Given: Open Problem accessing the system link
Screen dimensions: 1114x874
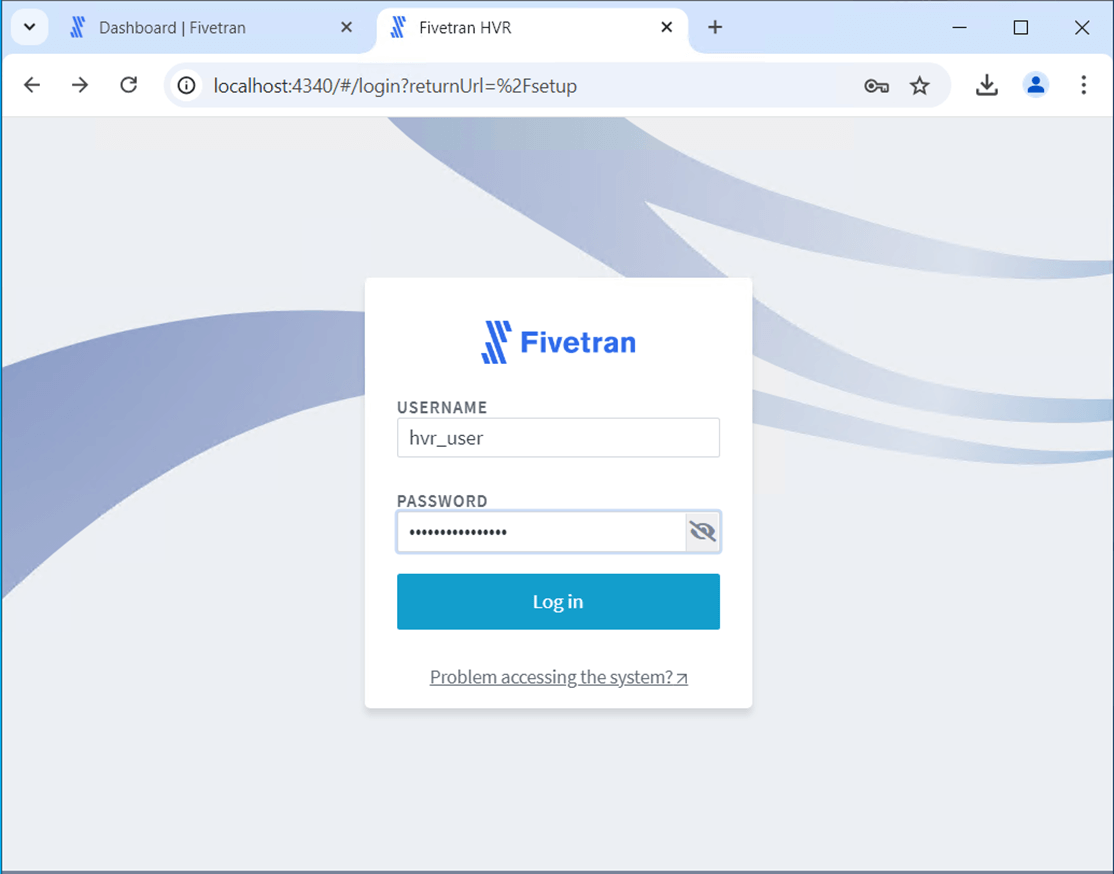Looking at the screenshot, I should coord(558,677).
